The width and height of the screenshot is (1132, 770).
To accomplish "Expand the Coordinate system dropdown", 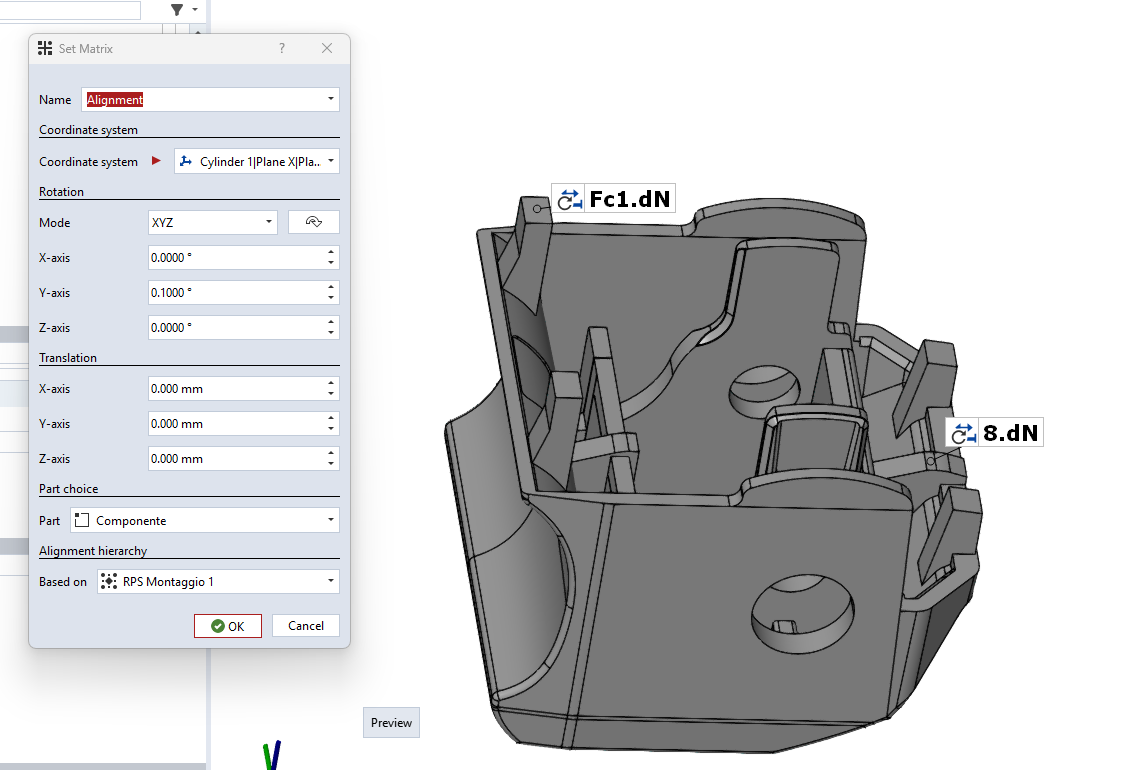I will [330, 161].
